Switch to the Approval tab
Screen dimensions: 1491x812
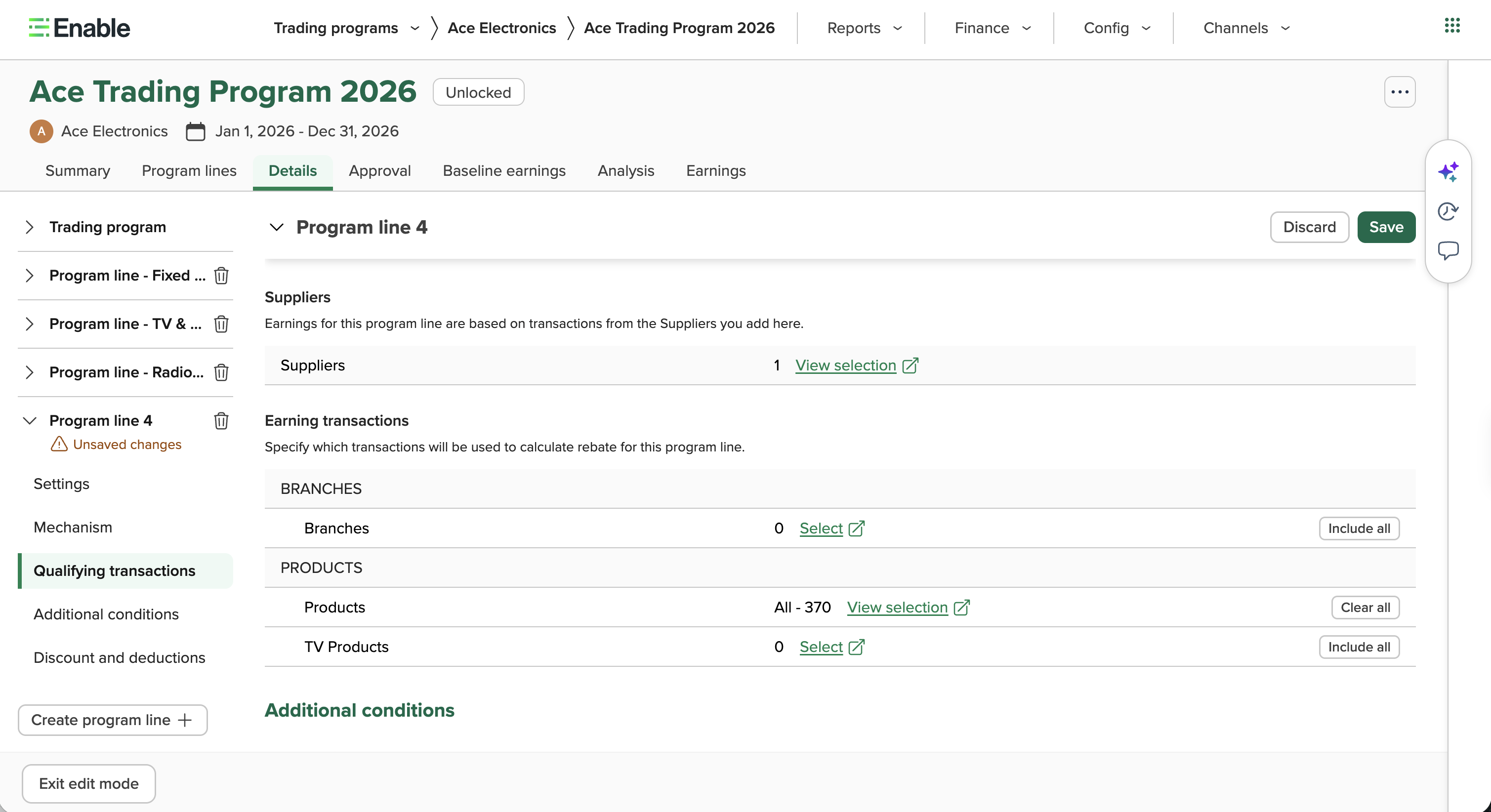(380, 171)
